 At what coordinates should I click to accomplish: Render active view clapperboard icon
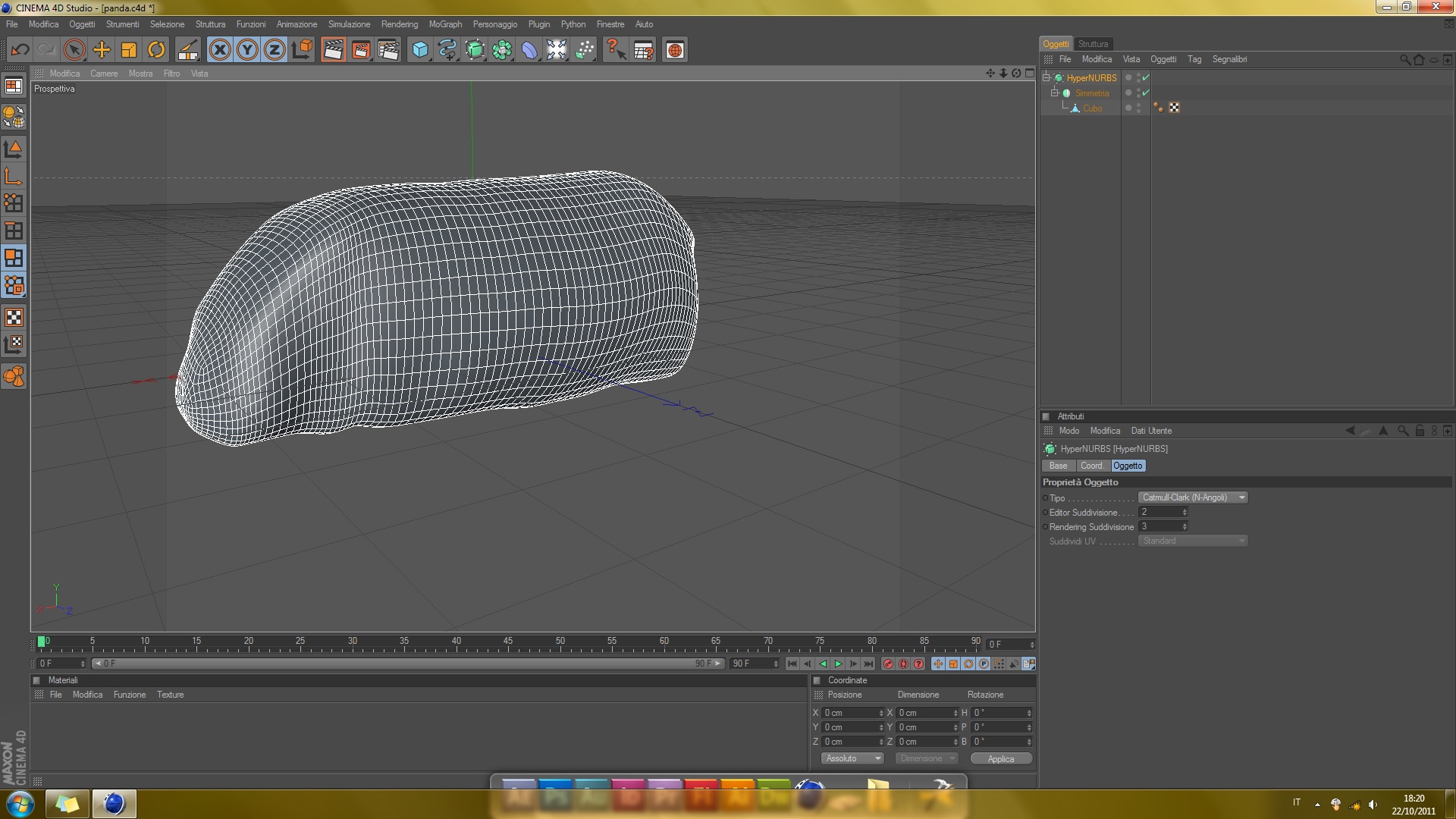pyautogui.click(x=333, y=50)
